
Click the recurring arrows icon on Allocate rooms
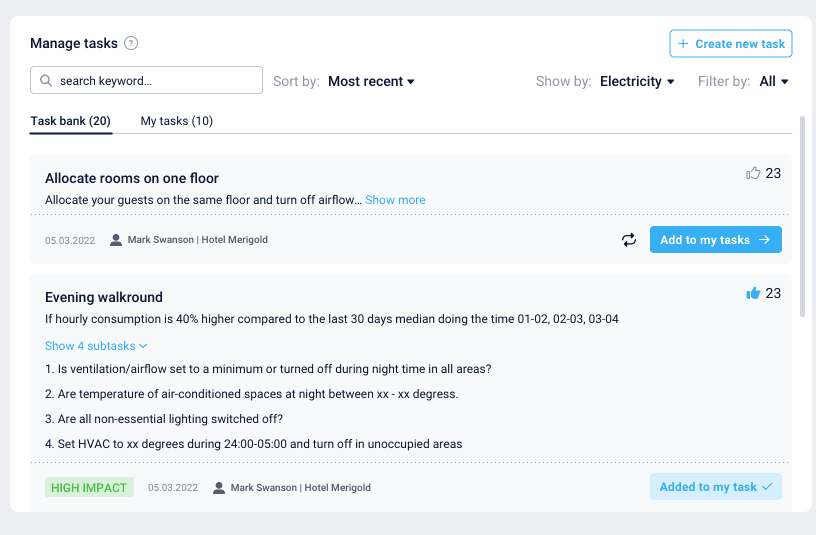629,240
